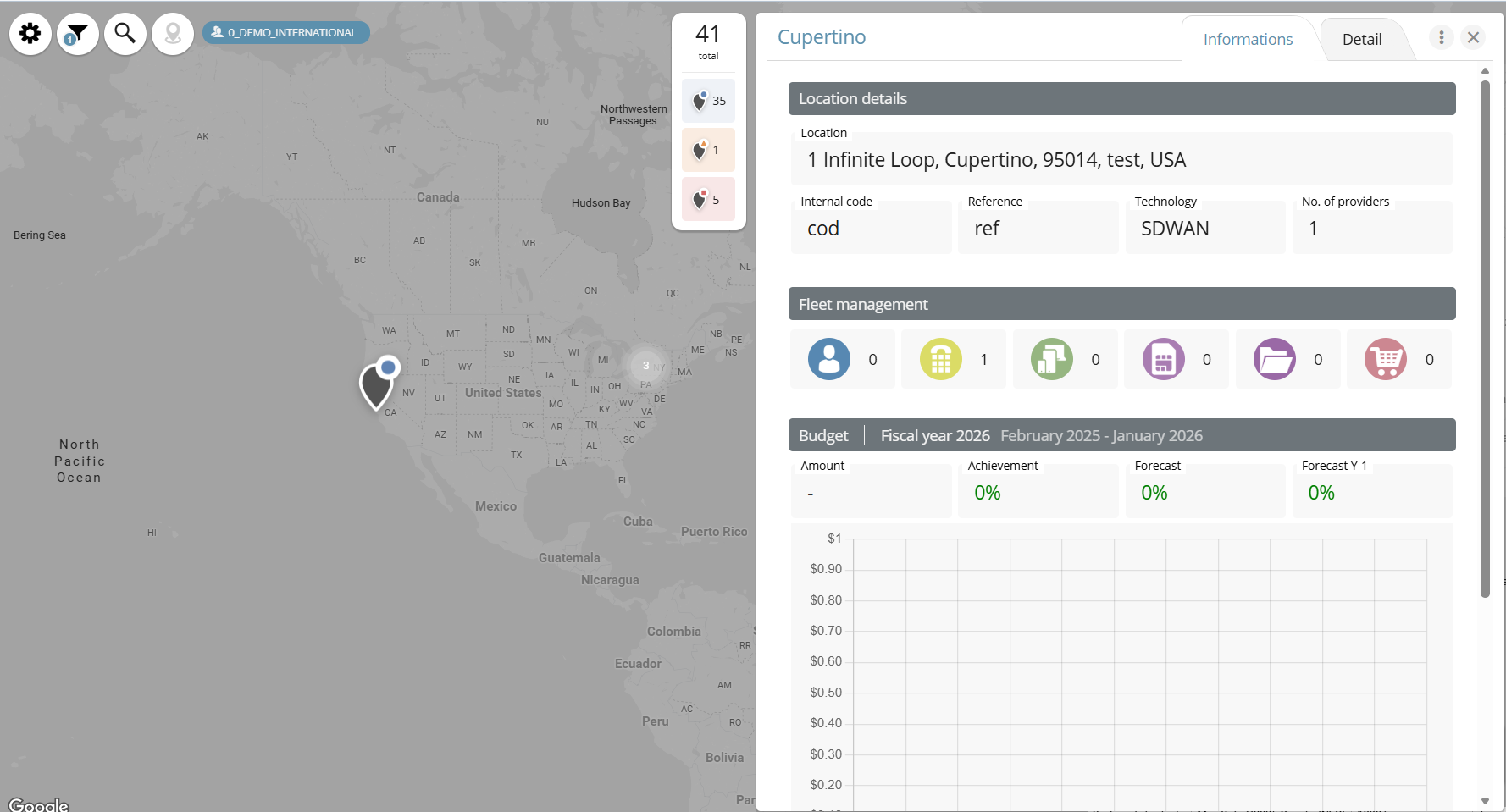Close the Cupertino details panel
The width and height of the screenshot is (1506, 812).
pos(1473,37)
